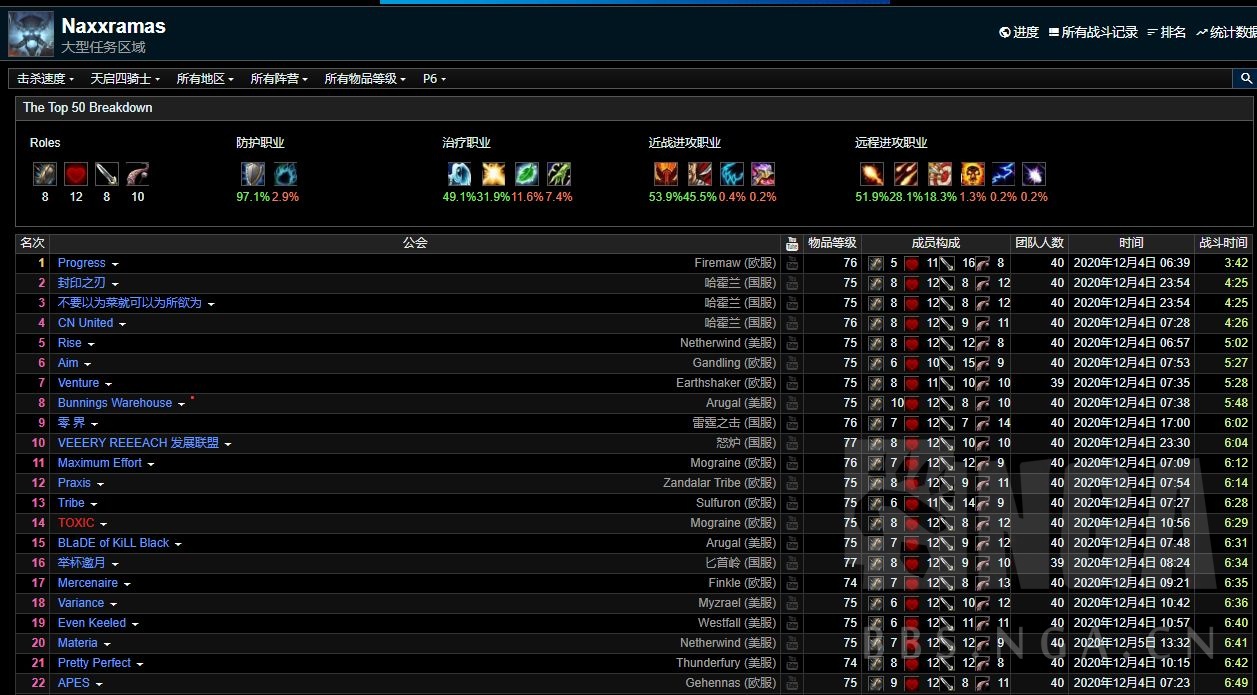Select the bow ranged role icon under Roles
The image size is (1257, 695).
point(137,173)
